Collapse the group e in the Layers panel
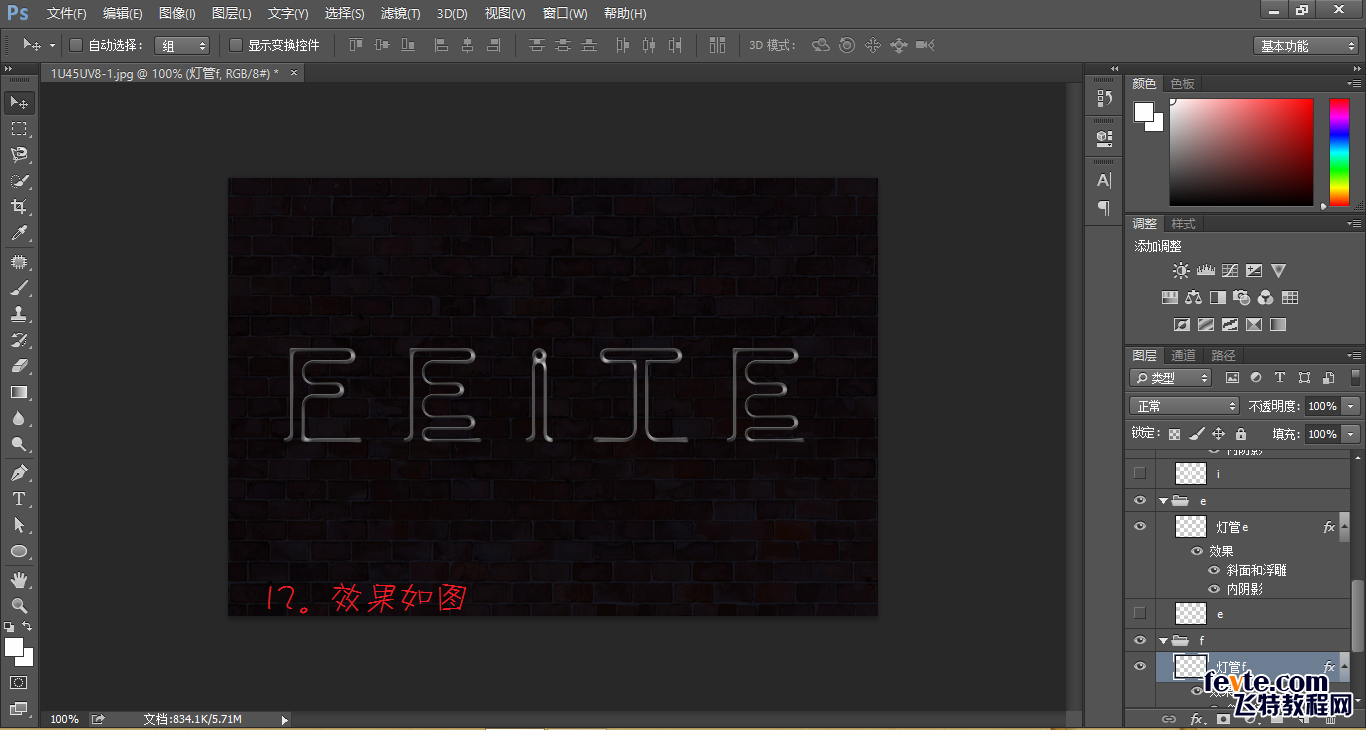The image size is (1366, 730). coord(1163,501)
